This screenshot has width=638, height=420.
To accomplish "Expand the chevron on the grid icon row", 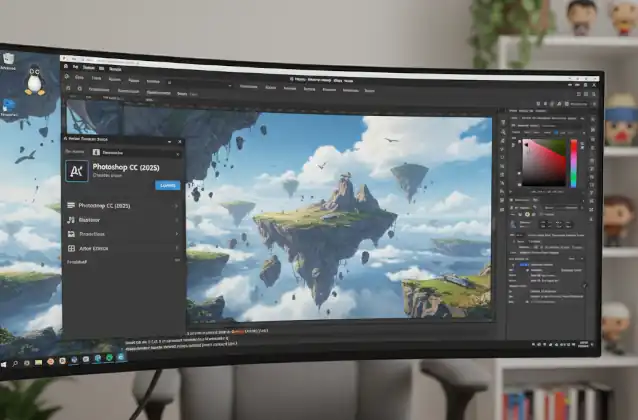I will pyautogui.click(x=177, y=248).
